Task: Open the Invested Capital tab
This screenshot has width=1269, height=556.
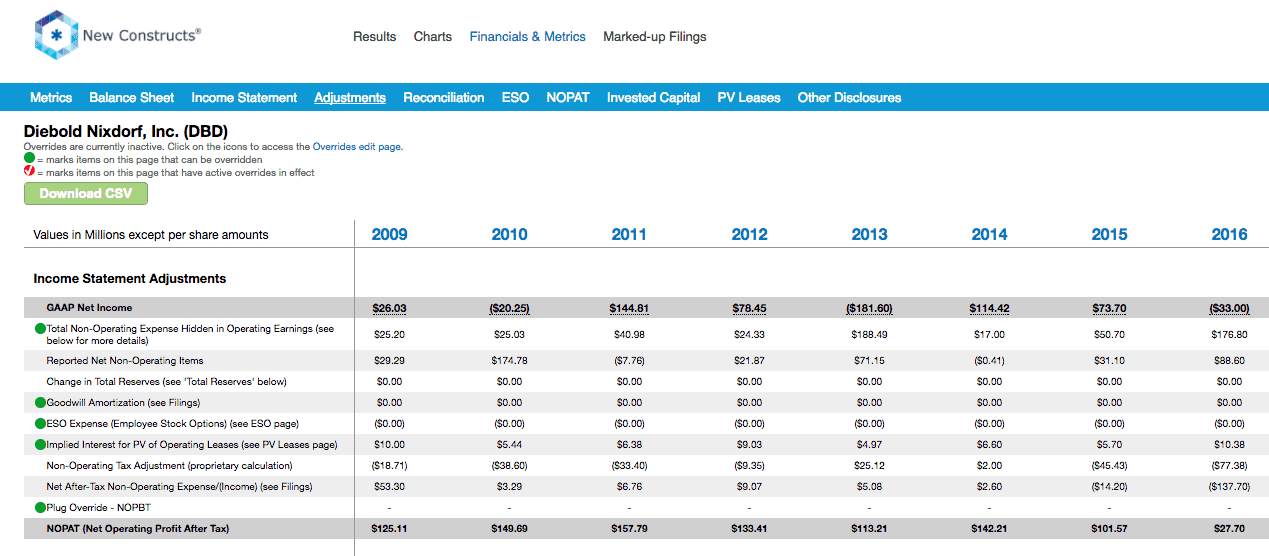Action: (x=654, y=98)
